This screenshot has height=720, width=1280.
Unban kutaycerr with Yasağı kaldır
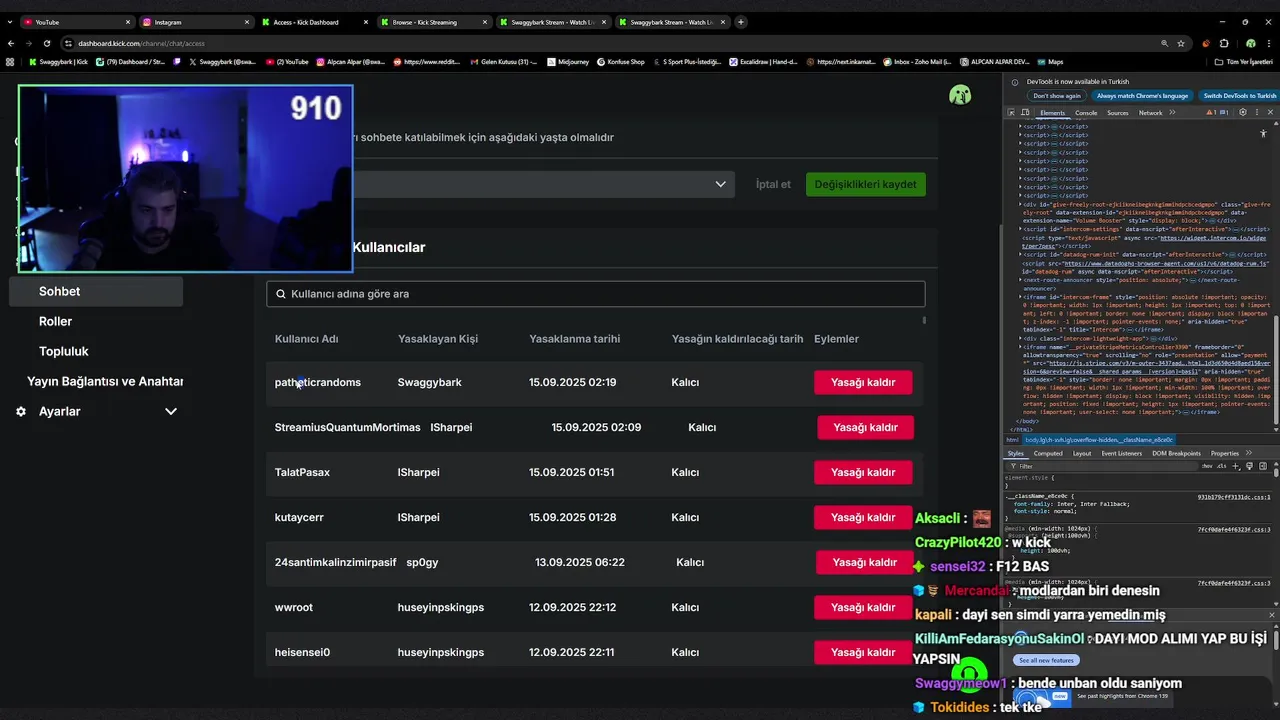pos(863,517)
